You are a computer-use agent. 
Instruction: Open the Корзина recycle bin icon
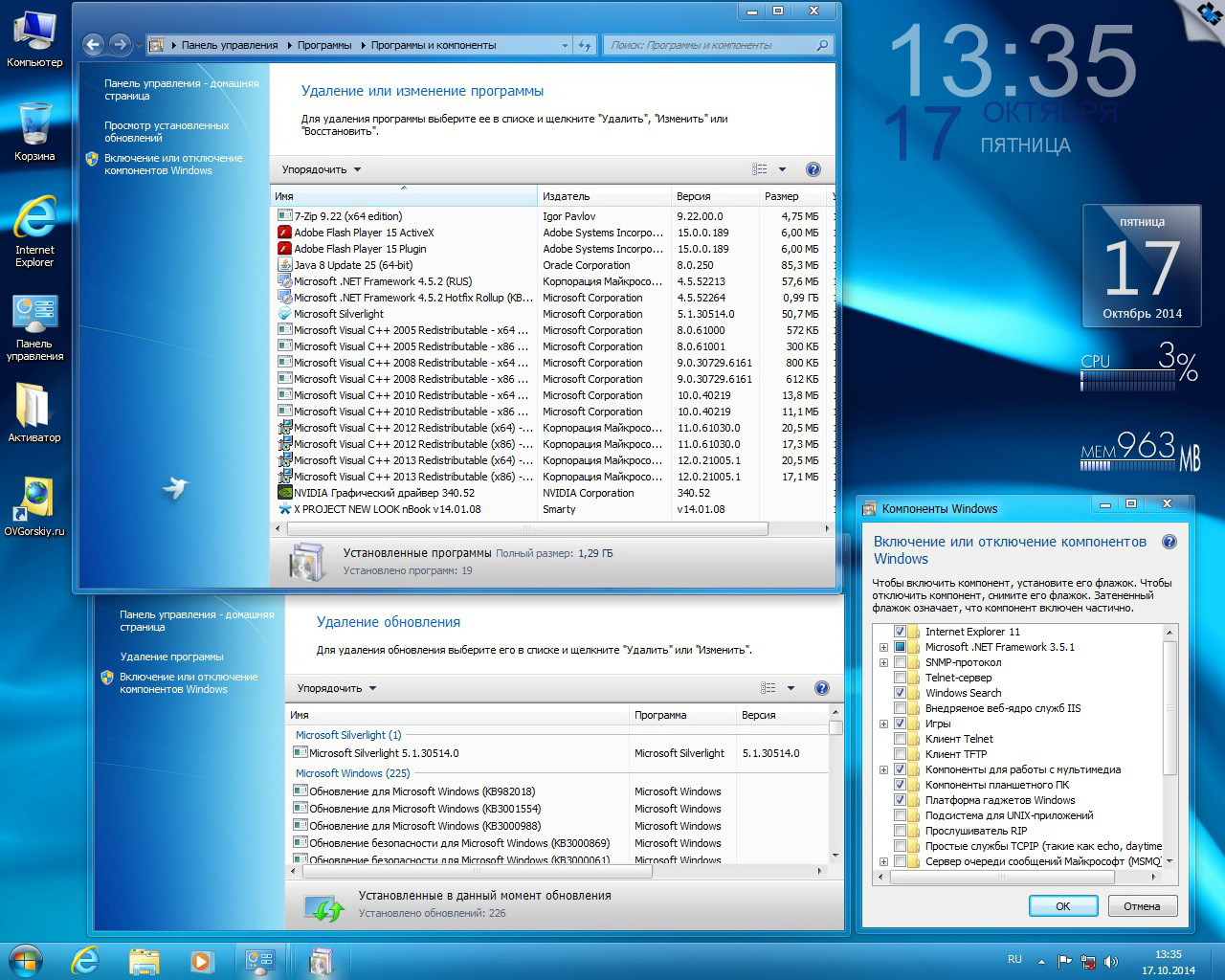34,130
